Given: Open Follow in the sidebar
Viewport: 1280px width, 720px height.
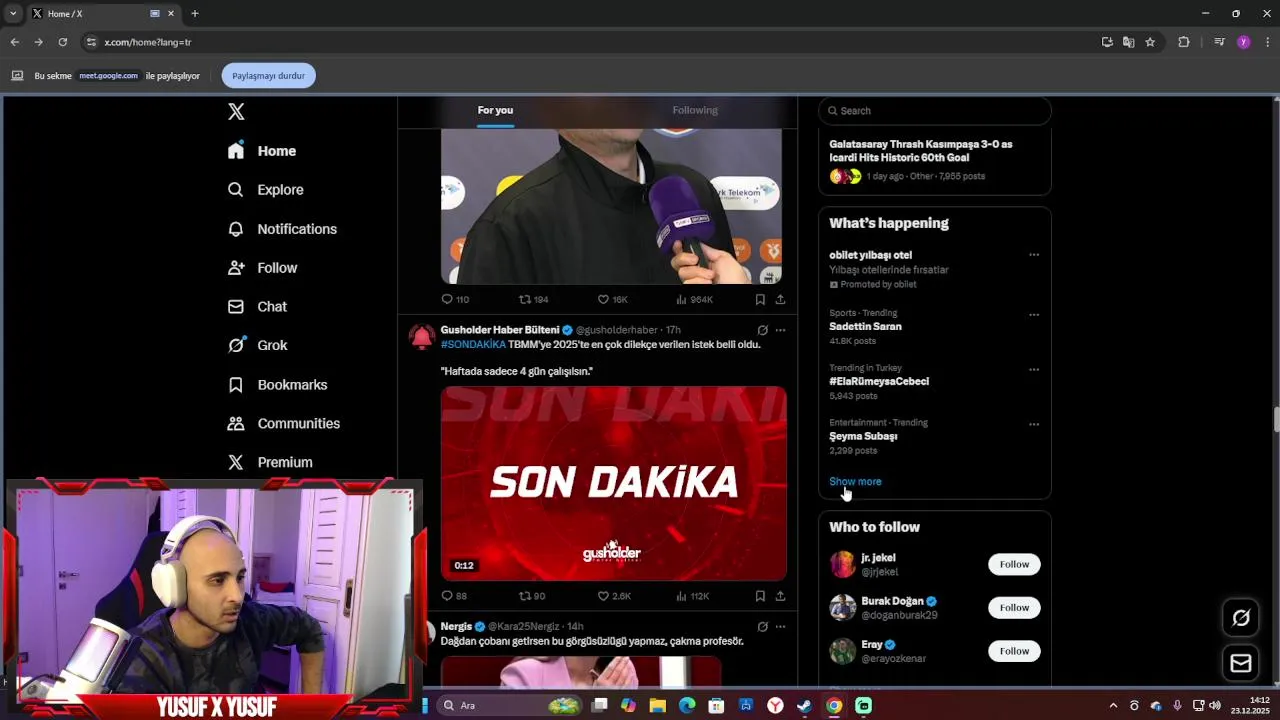Looking at the screenshot, I should [x=262, y=268].
